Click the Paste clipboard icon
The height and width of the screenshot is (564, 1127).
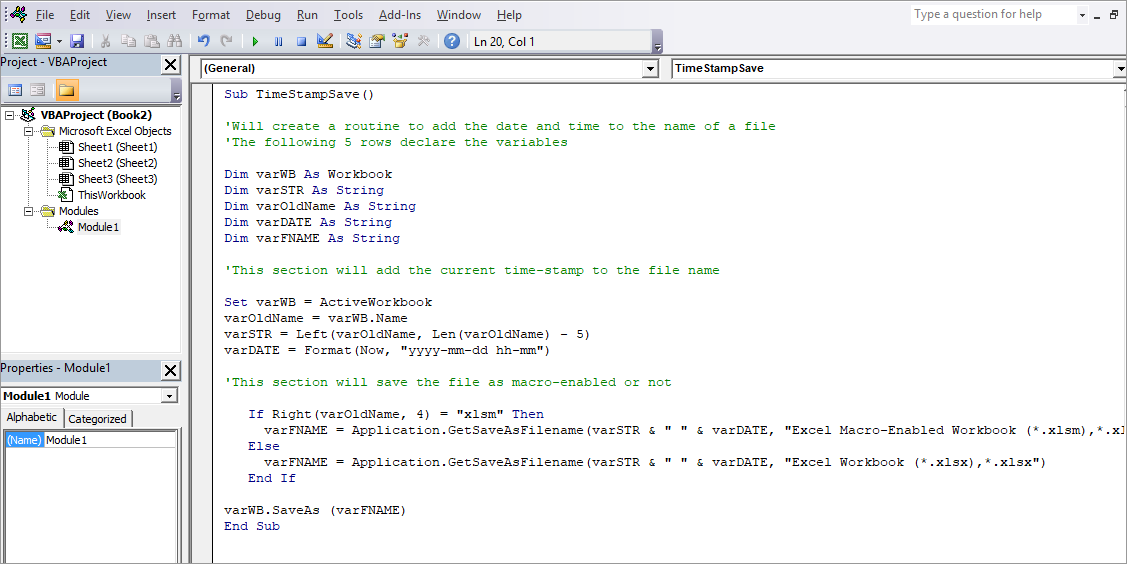[152, 41]
